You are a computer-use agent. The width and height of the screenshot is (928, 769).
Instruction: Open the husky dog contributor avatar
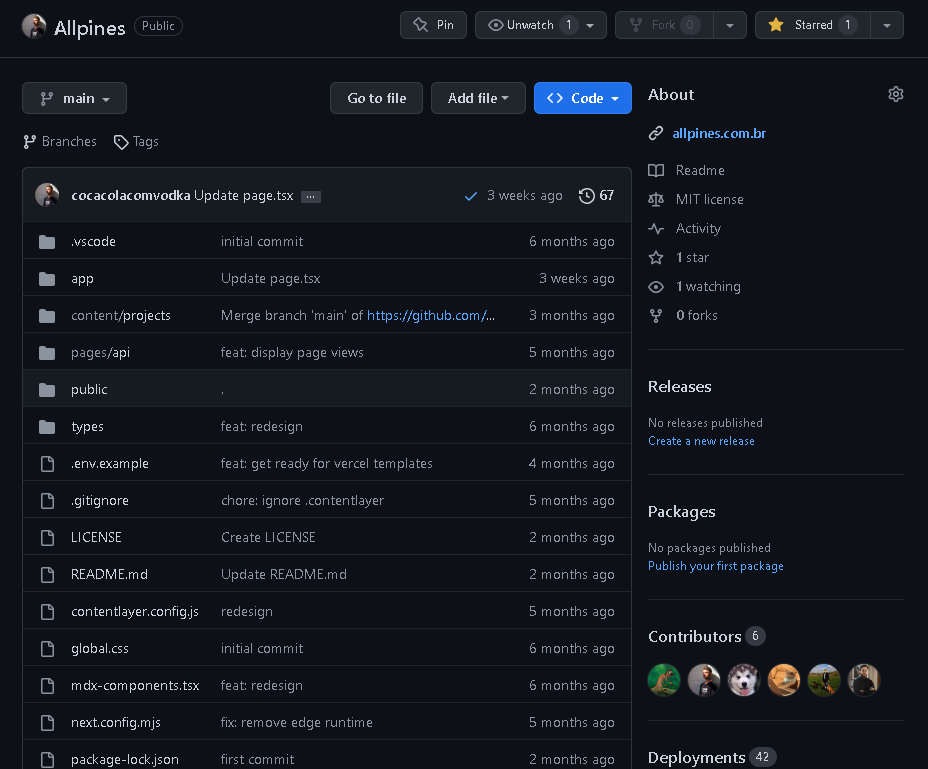point(744,680)
